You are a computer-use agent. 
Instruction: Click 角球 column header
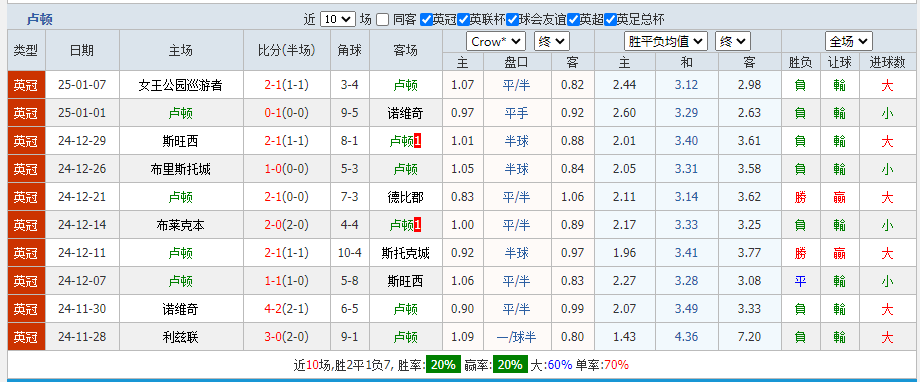point(350,50)
